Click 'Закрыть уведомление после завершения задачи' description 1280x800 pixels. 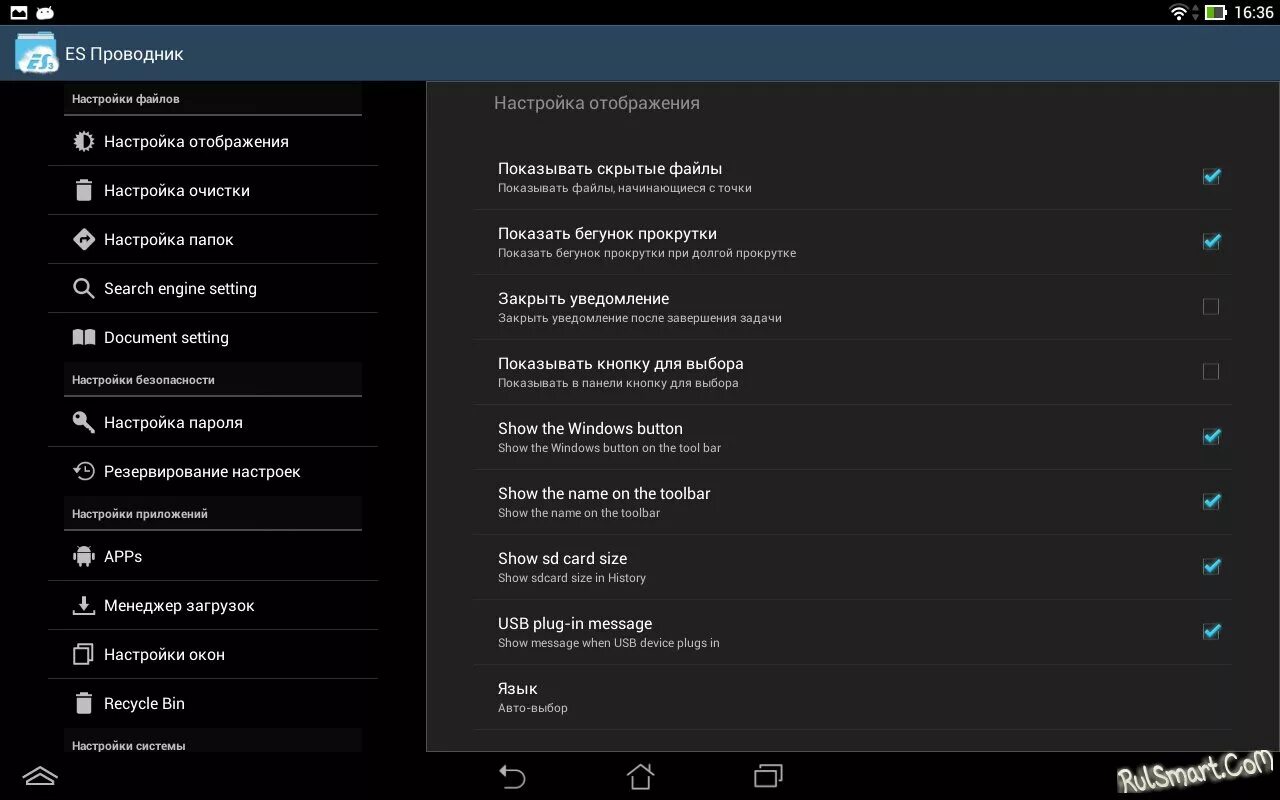point(640,318)
